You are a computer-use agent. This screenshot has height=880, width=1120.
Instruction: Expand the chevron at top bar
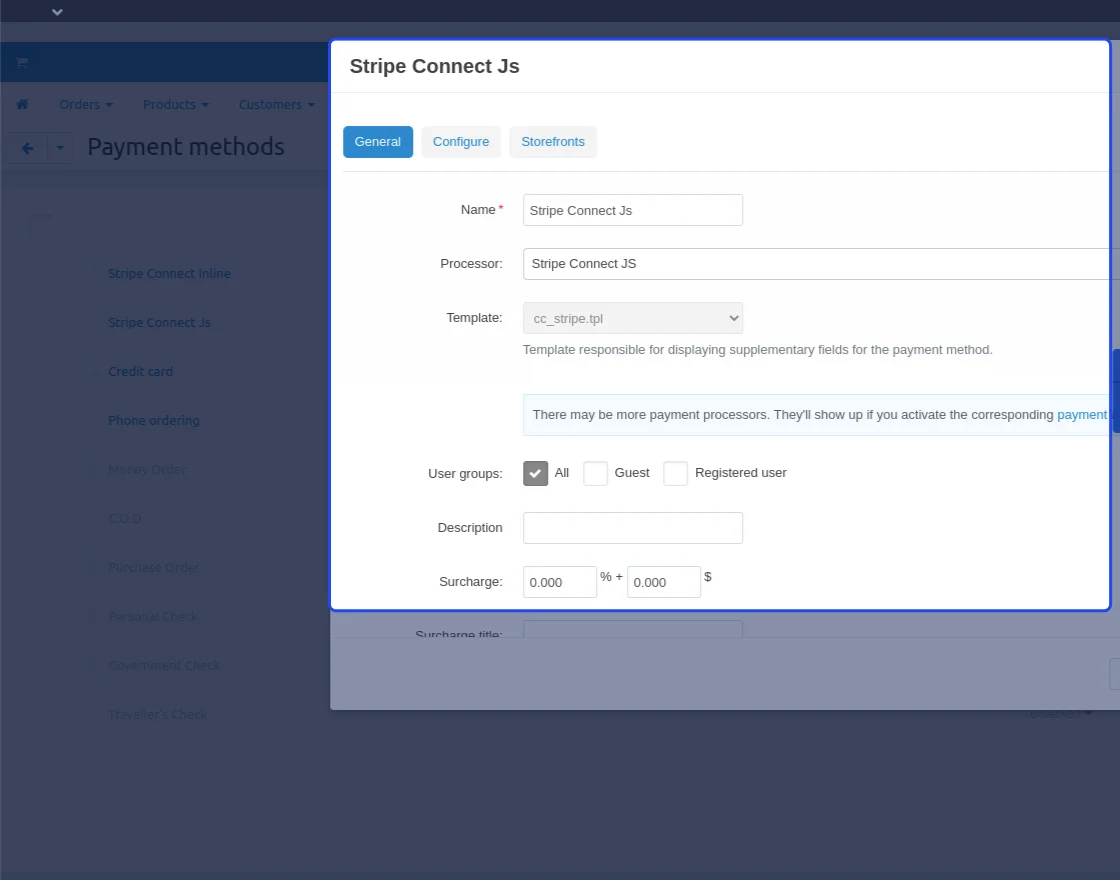(x=57, y=11)
